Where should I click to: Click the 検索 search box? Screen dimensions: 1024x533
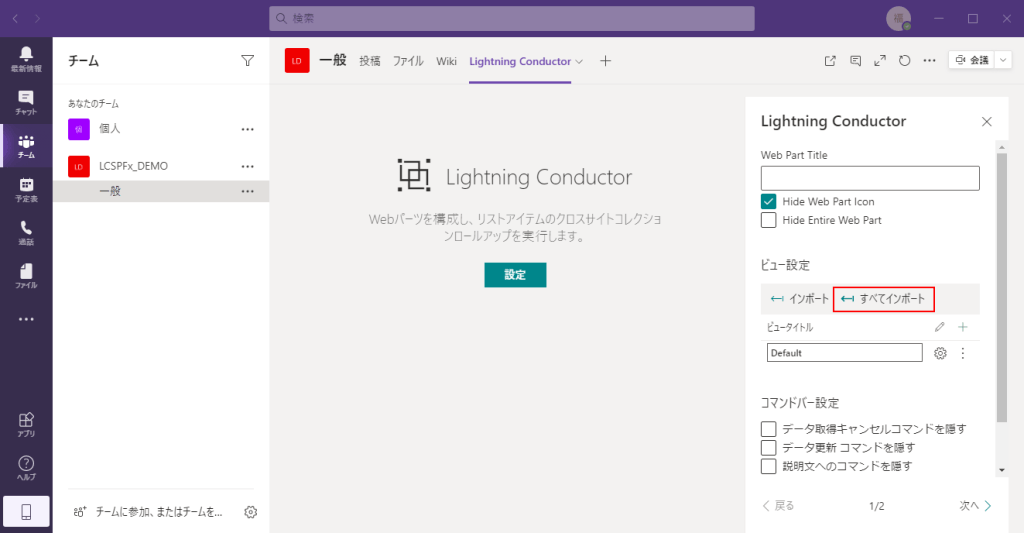512,18
